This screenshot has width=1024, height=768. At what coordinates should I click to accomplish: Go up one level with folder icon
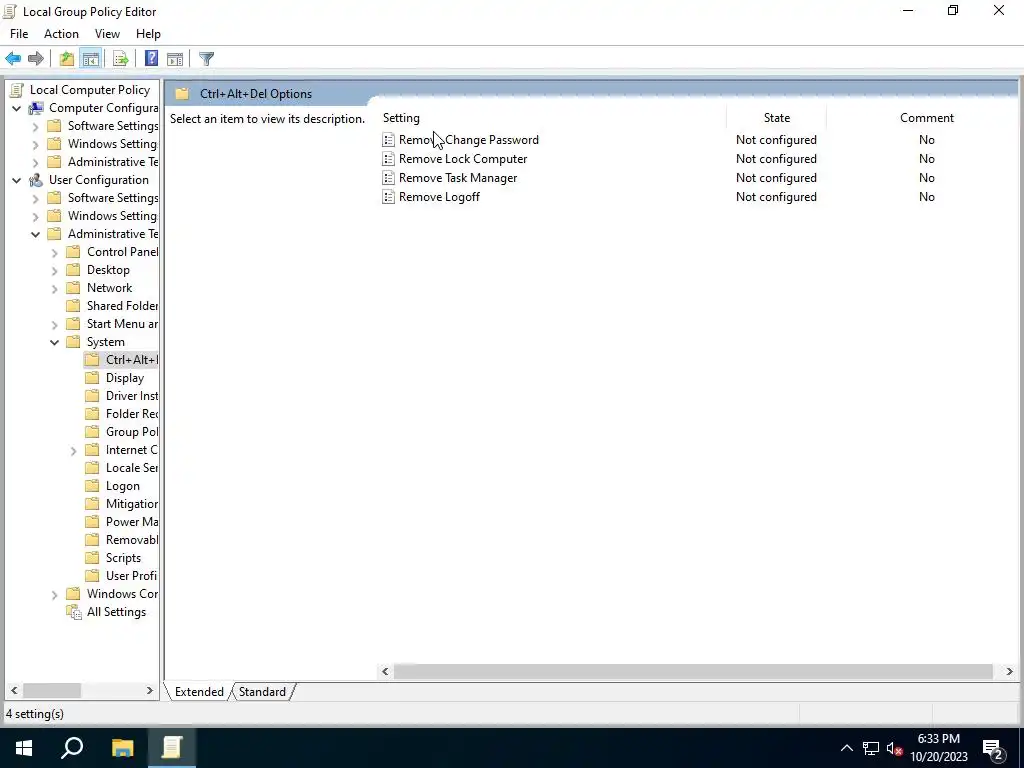click(x=67, y=59)
